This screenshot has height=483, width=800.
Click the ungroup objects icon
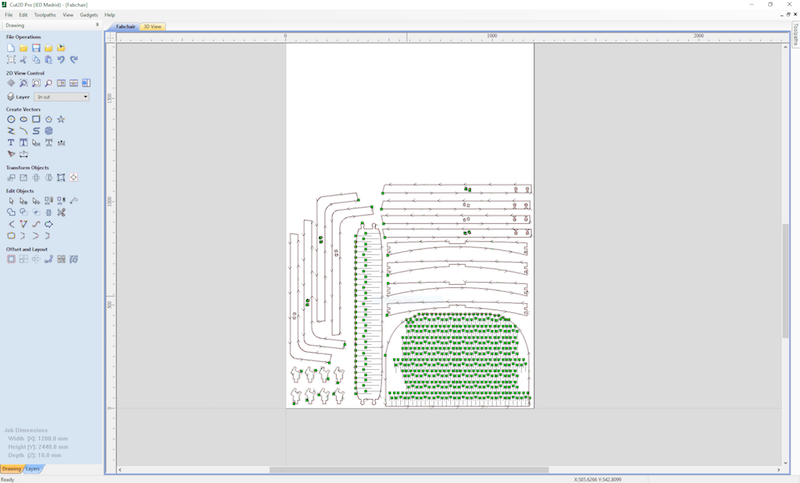tap(61, 201)
